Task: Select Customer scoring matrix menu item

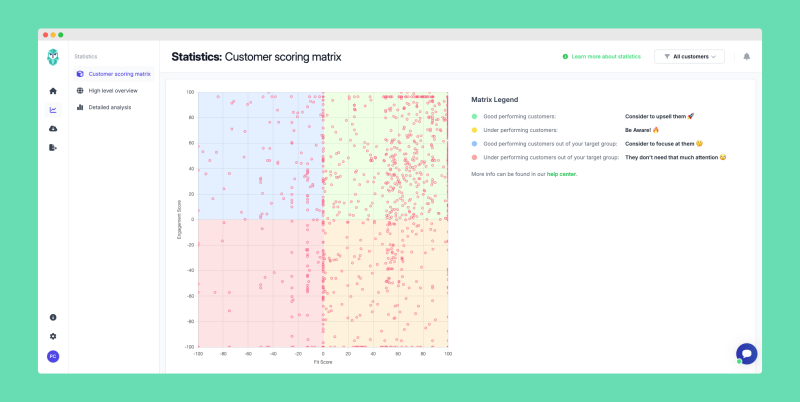Action: pyautogui.click(x=118, y=74)
